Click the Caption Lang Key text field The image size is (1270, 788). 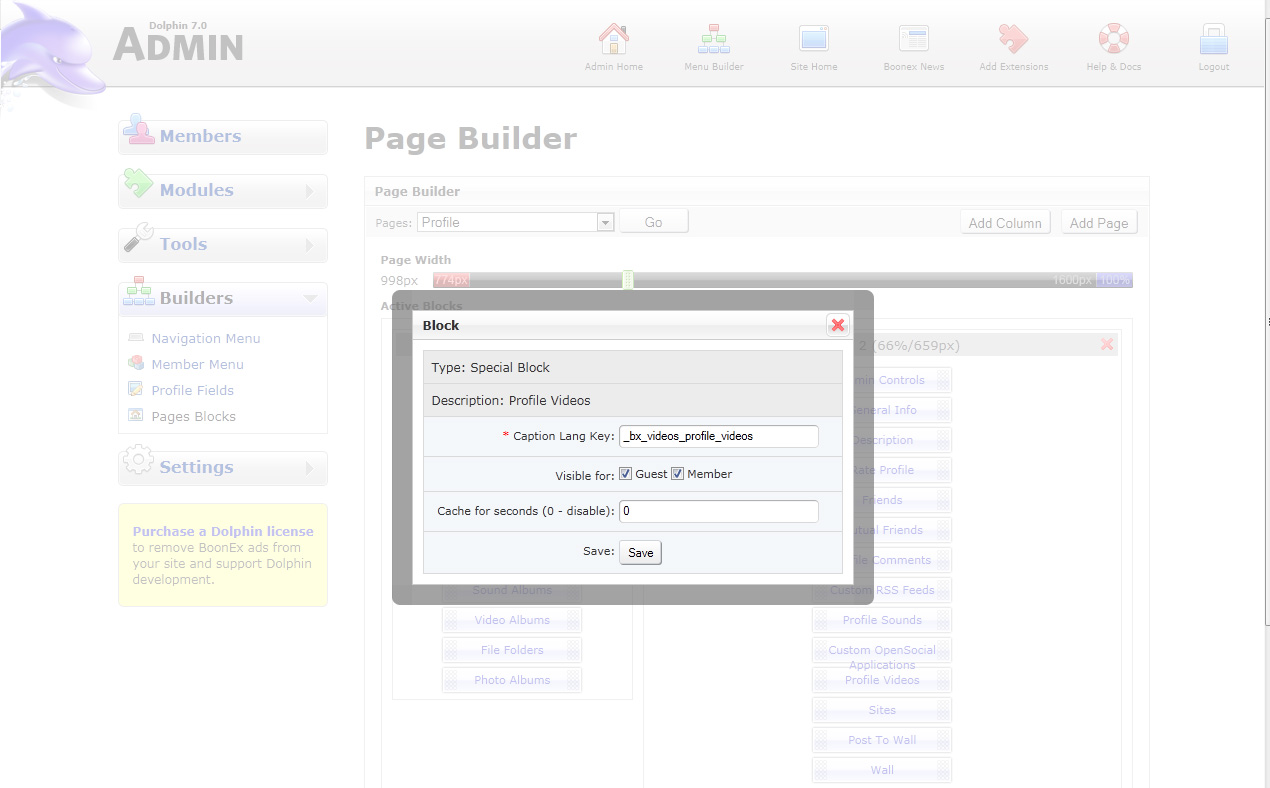(x=718, y=436)
